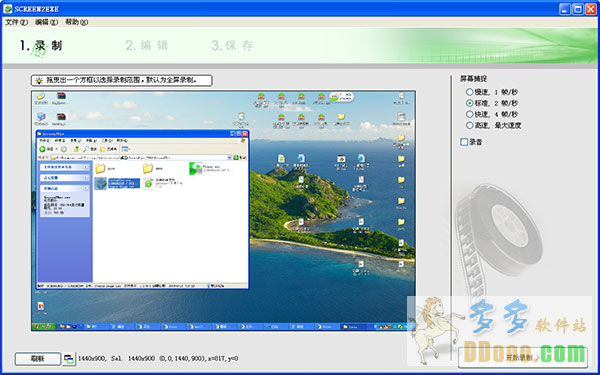The width and height of the screenshot is (600, 375).
Task: Select 快速, 4 帧/秒 capture speed
Action: click(x=492, y=114)
